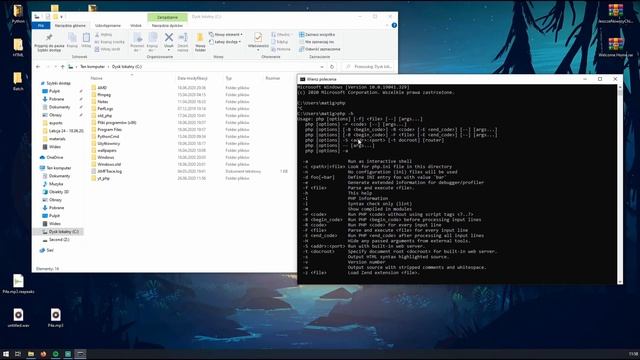Click Odwróć zaznaczenie in the ribbon

coord(320,49)
